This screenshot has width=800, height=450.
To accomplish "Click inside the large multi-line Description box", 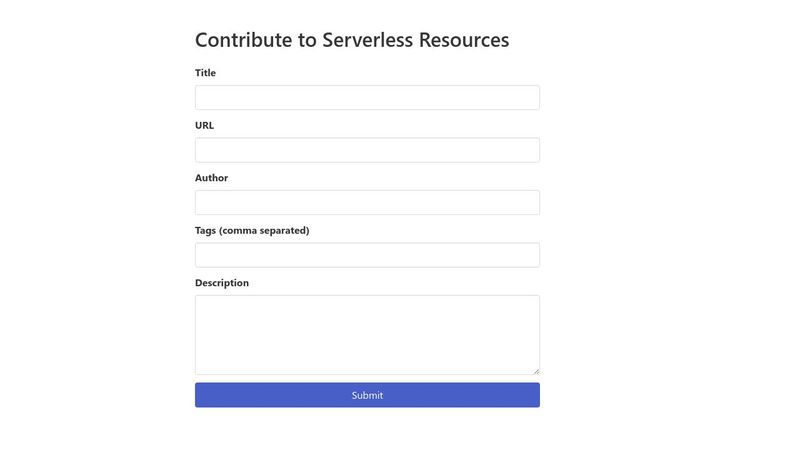I will [367, 335].
